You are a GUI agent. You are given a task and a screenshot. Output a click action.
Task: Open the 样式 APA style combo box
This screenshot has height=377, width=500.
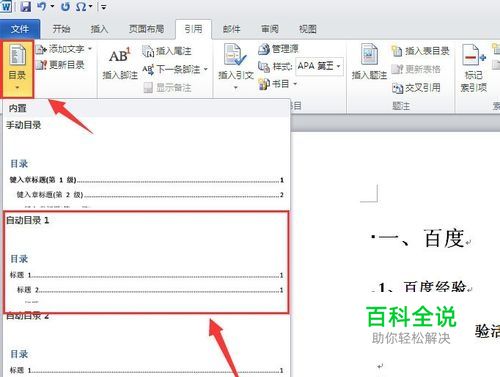(320, 66)
